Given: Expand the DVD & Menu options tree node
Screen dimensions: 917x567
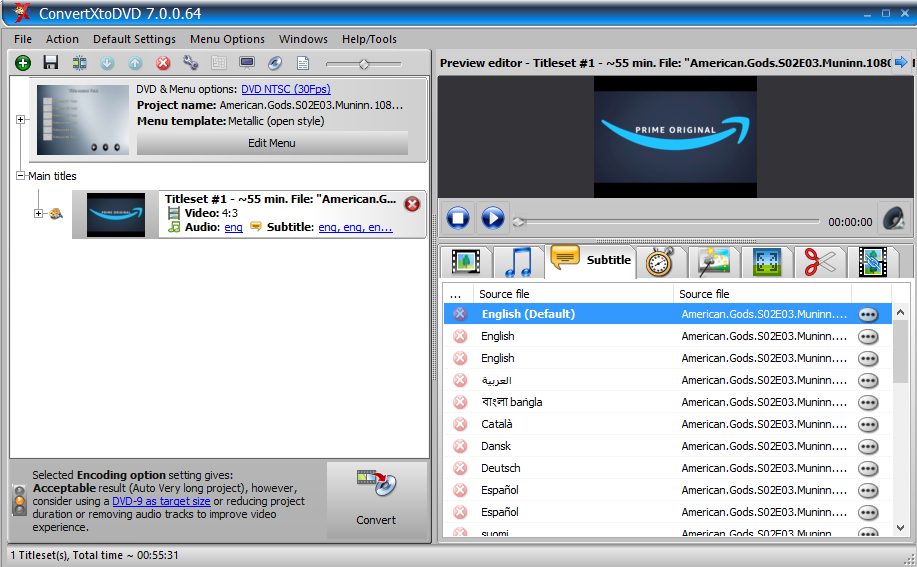Looking at the screenshot, I should pos(20,119).
